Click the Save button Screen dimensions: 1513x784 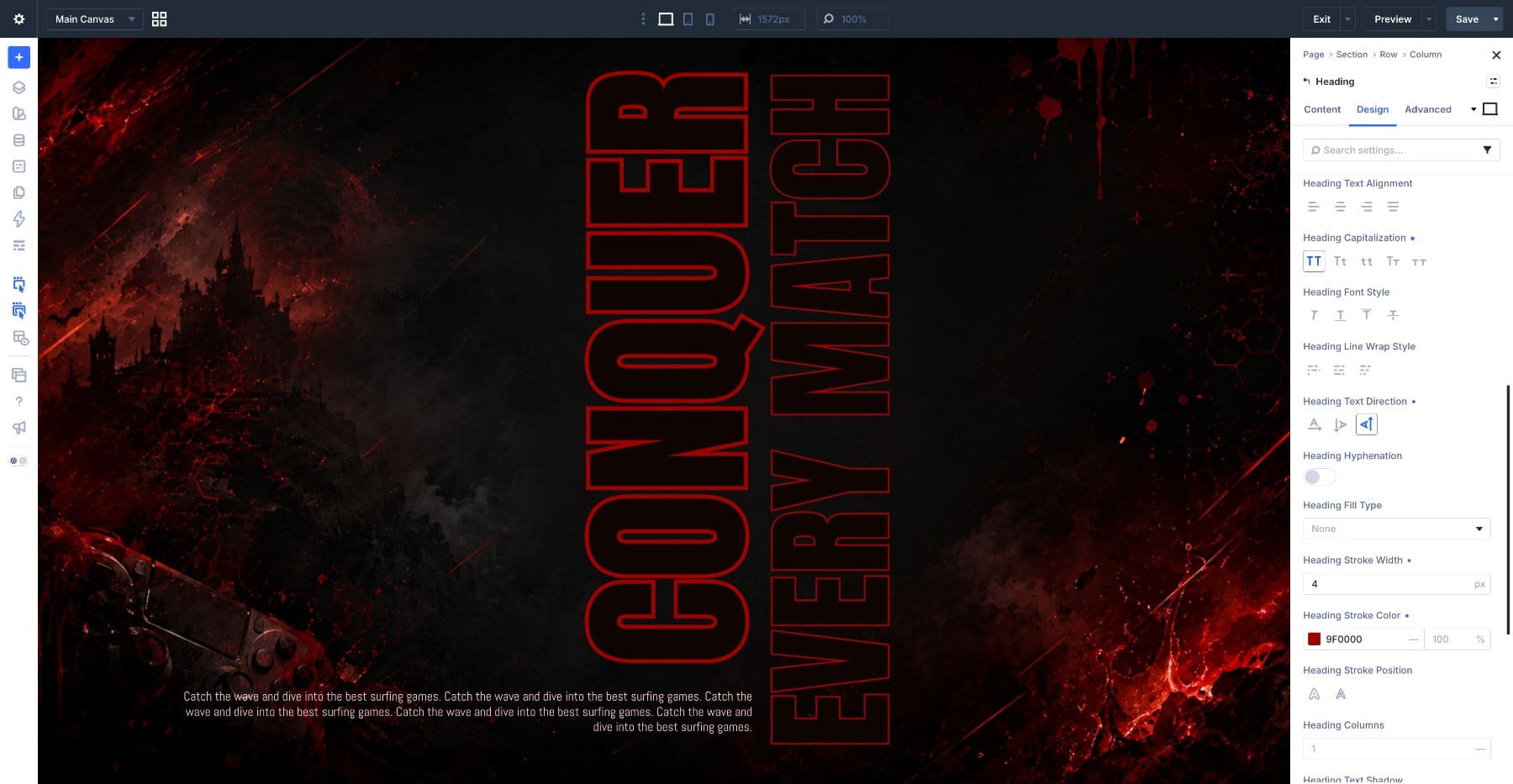coord(1467,18)
